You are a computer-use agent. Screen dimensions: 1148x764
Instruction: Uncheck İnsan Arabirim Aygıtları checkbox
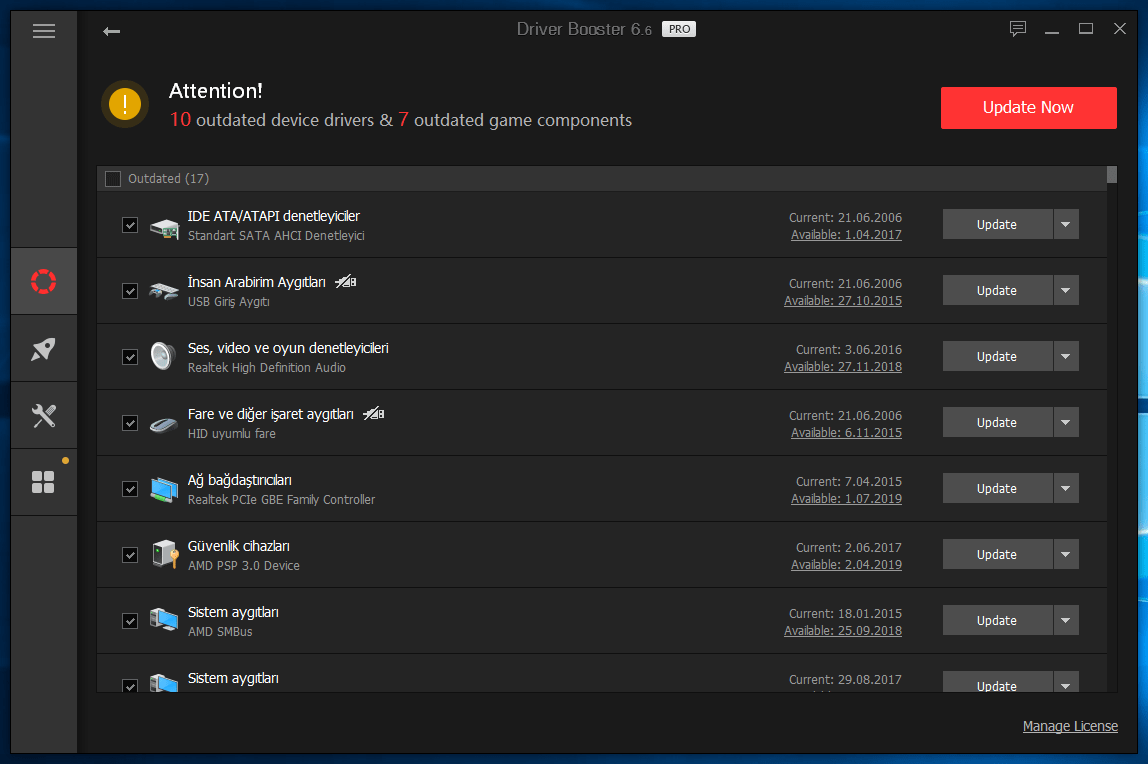pos(130,291)
